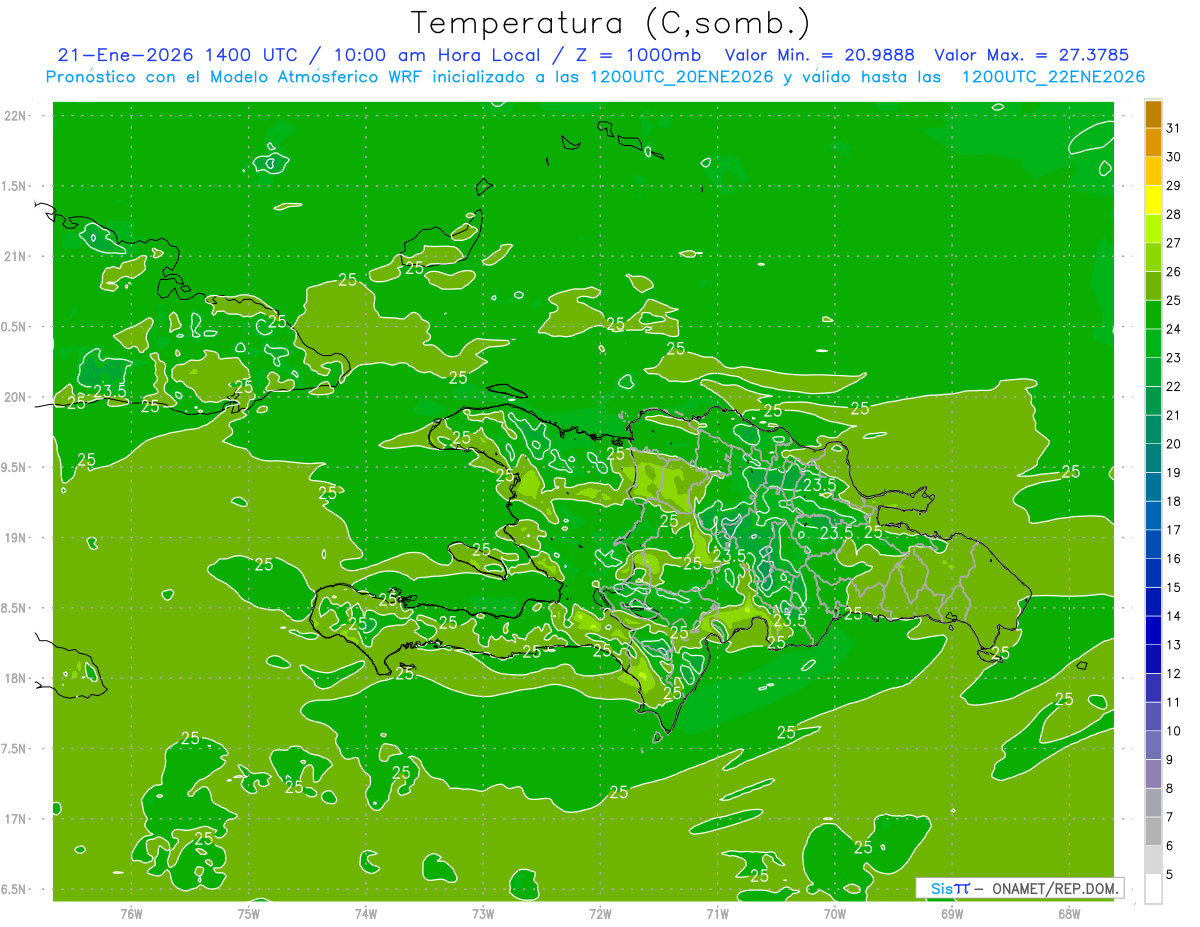Image resolution: width=1200 pixels, height=927 pixels.
Task: Click the "18N" latitude label
Action: [17, 679]
